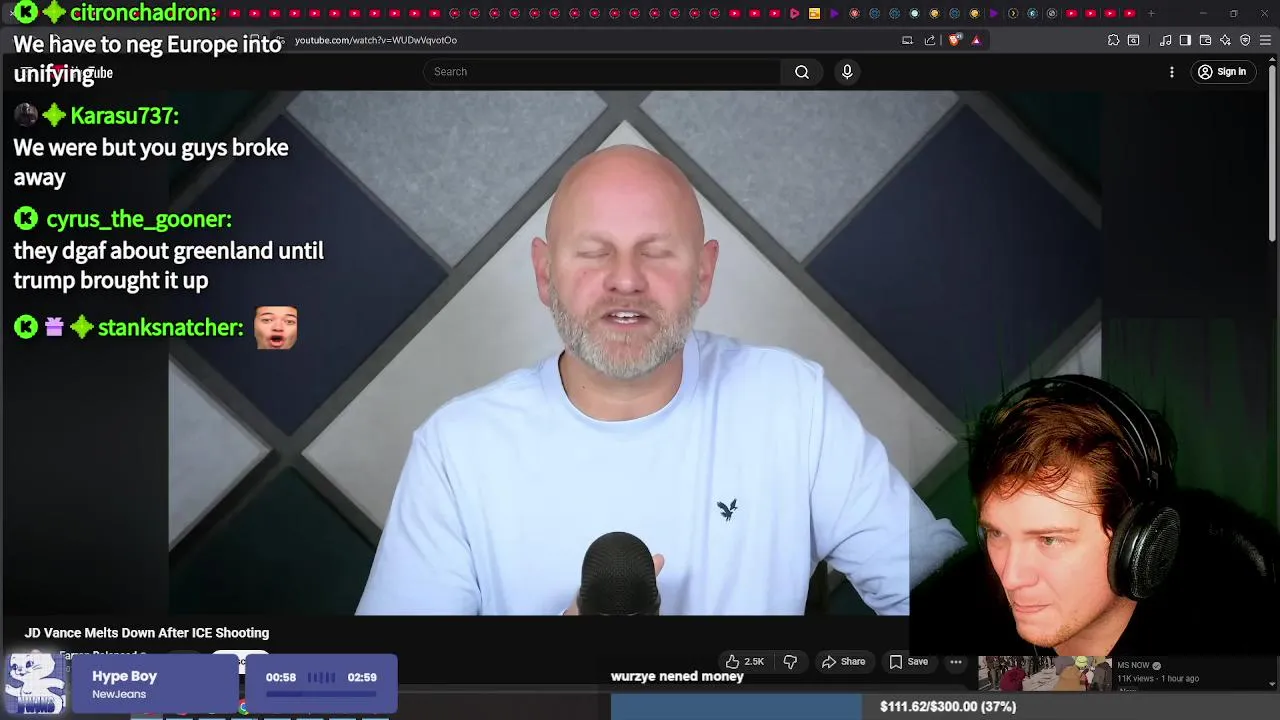
Task: Click username Karasu737 in chat overlay
Action: pos(124,116)
